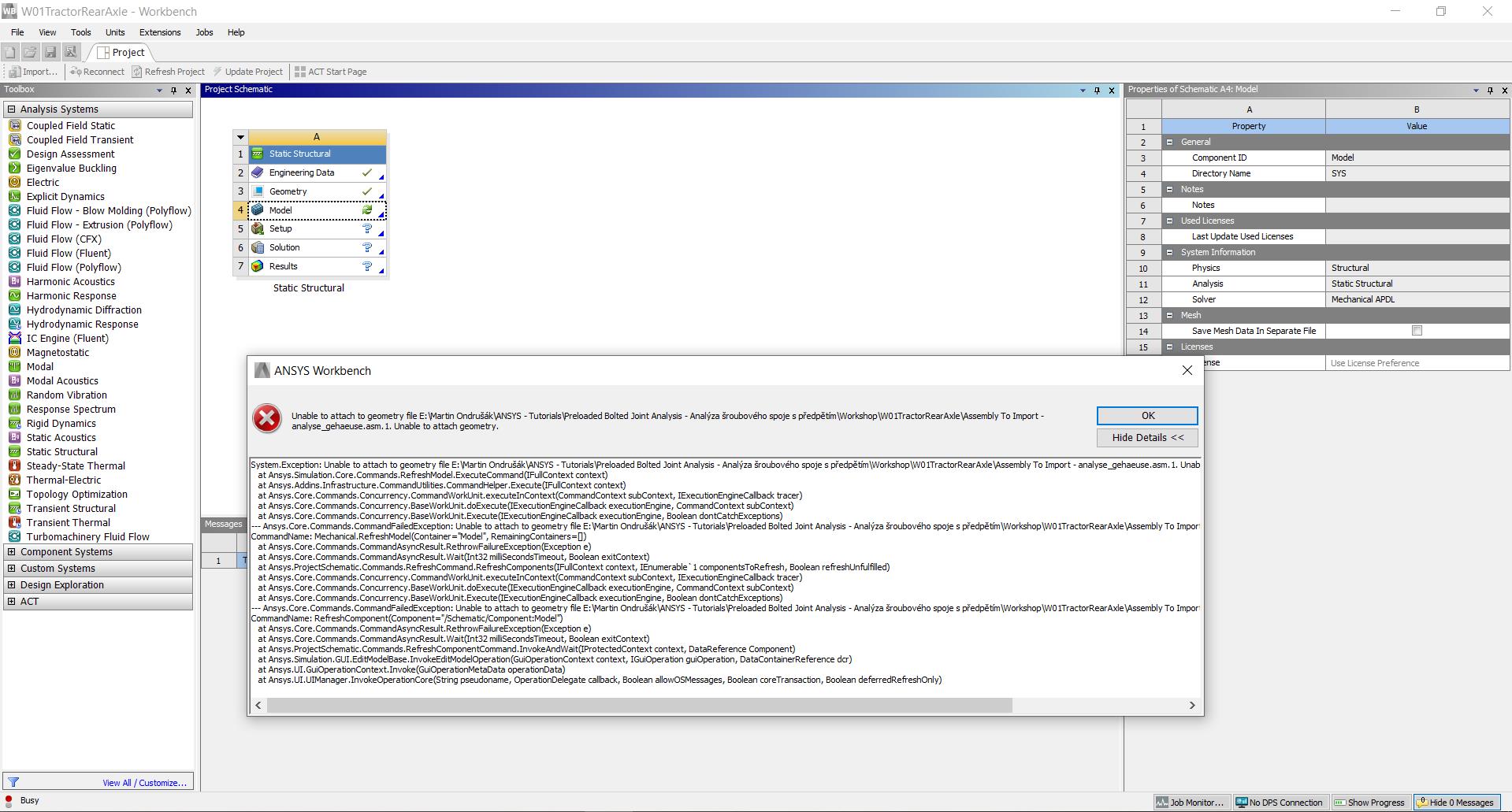Screen dimensions: 1512x812
Task: Click the Refresh Project button
Action: click(168, 72)
